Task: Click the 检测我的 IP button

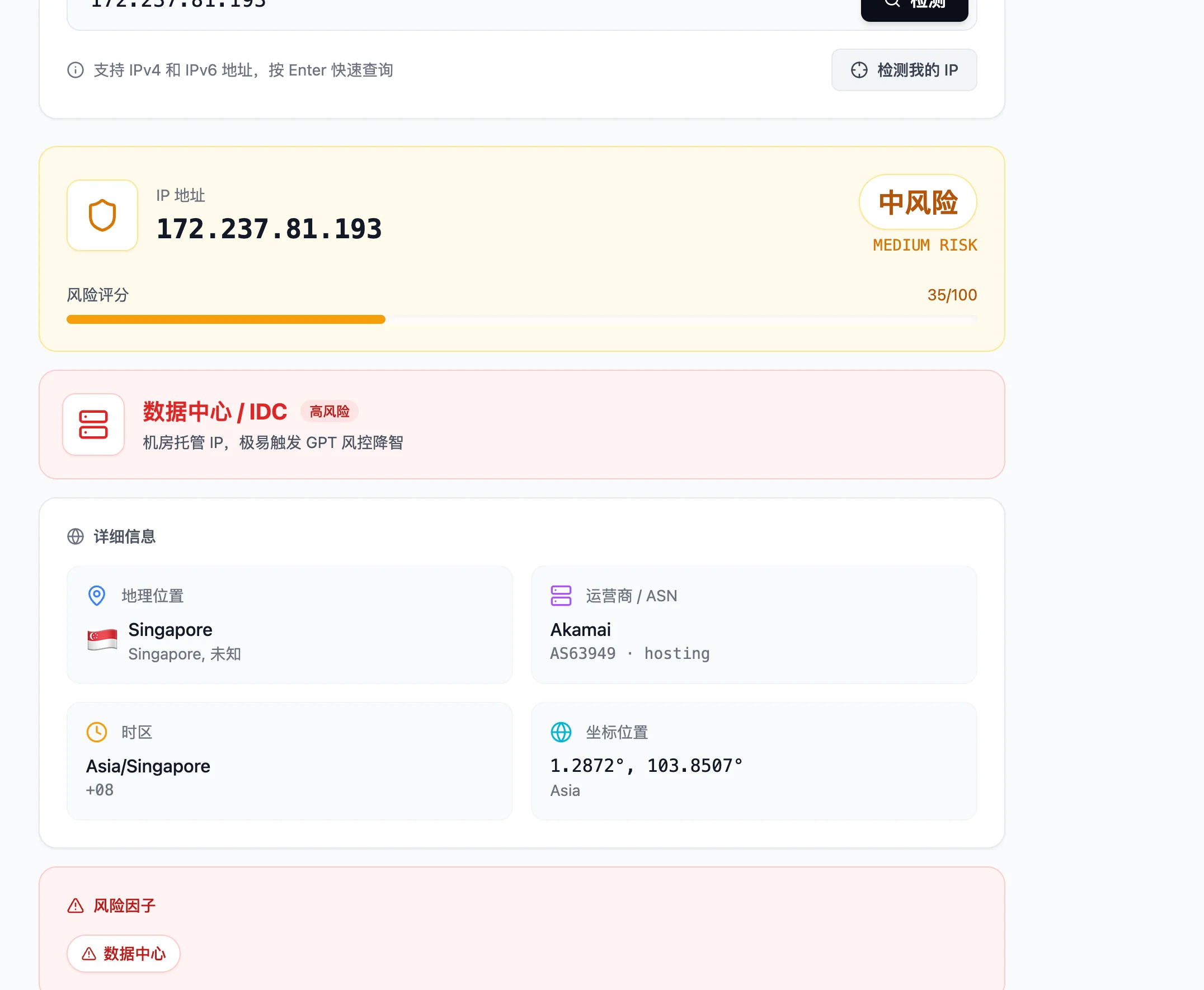Action: 904,69
